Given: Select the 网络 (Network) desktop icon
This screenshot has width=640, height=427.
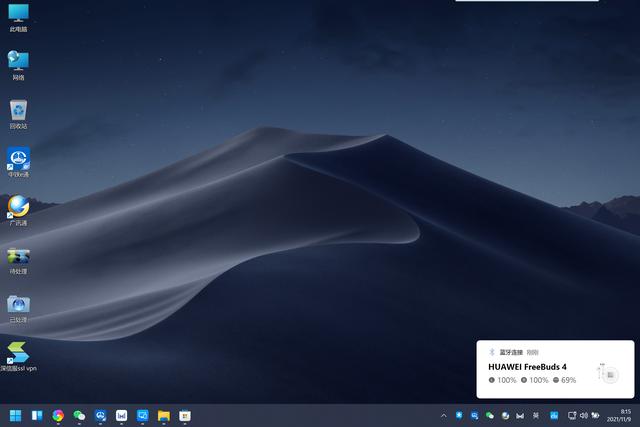Looking at the screenshot, I should click(x=18, y=65).
